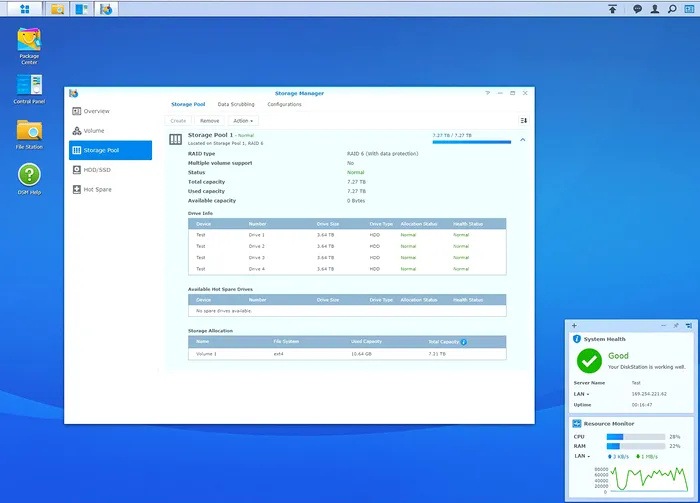Screen dimensions: 700x503
Task: Go to Volume in the sidebar
Action: pyautogui.click(x=110, y=131)
